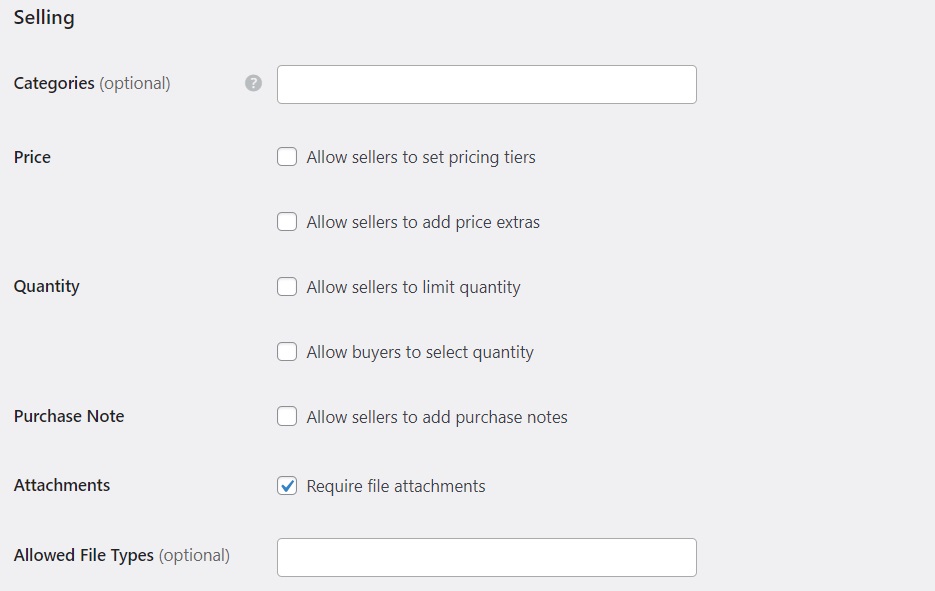Viewport: 935px width, 591px height.
Task: Enable "Allow sellers to set pricing tiers"
Action: pyautogui.click(x=287, y=156)
